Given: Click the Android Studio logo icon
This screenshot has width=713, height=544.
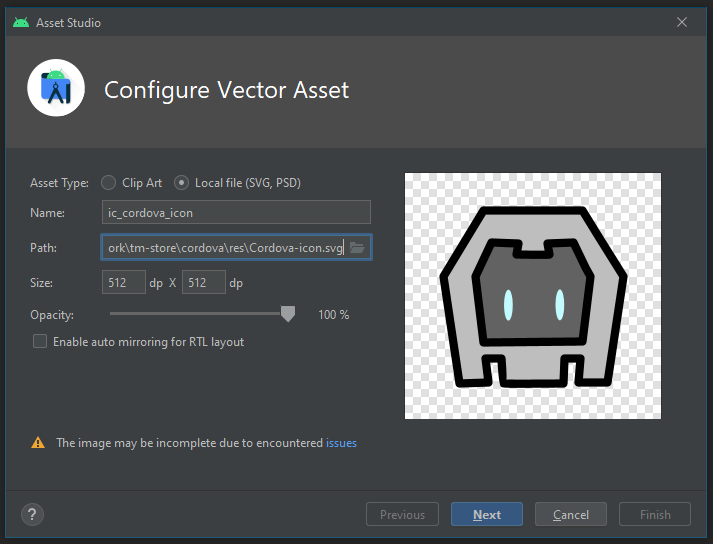Looking at the screenshot, I should 56,88.
